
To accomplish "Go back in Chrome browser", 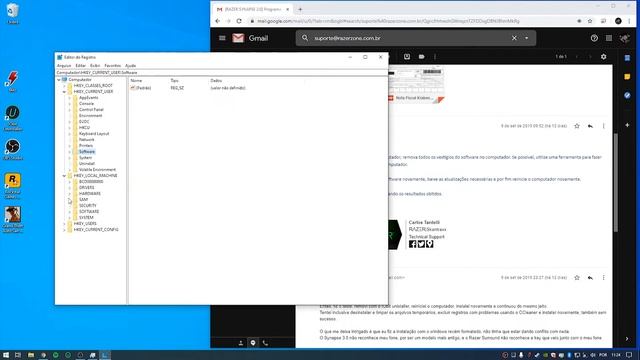I will tap(218, 21).
